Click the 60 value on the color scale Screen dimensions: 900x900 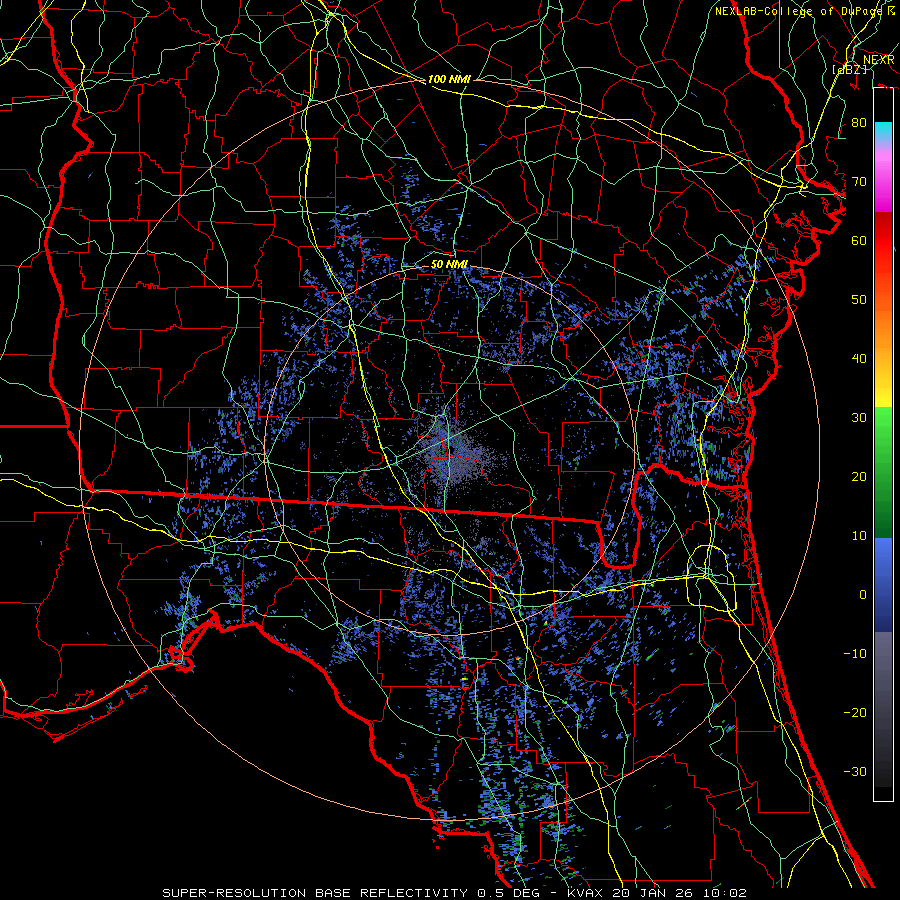click(859, 240)
